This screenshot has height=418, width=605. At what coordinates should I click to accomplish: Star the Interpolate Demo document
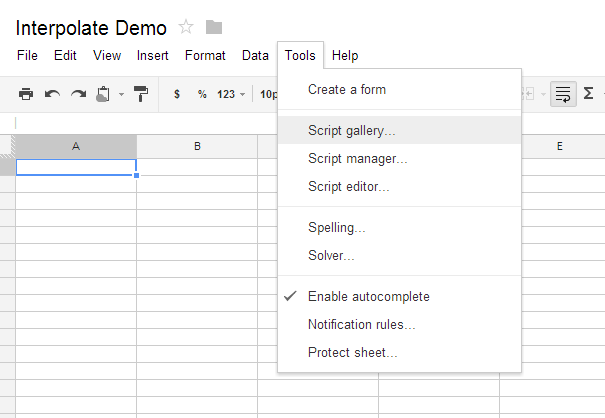(186, 27)
